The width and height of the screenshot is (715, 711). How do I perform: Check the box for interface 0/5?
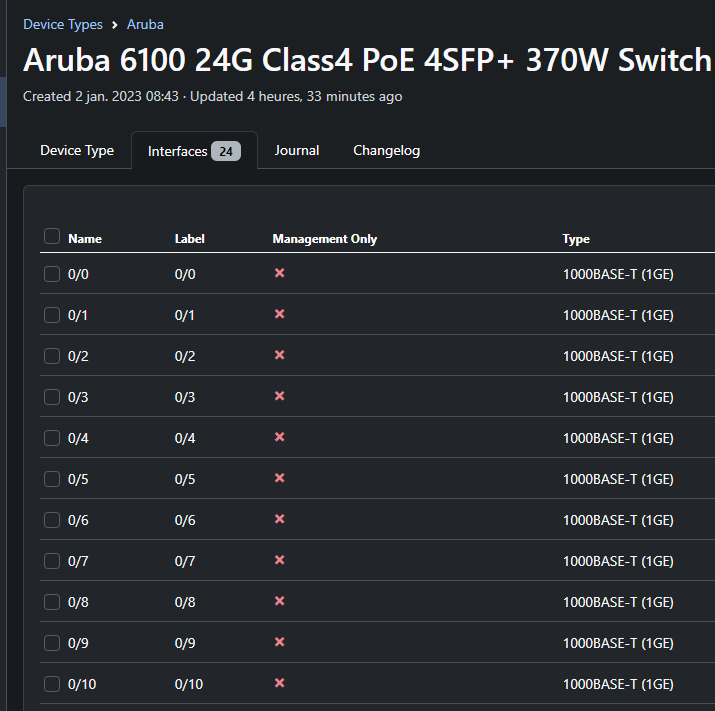click(x=52, y=479)
